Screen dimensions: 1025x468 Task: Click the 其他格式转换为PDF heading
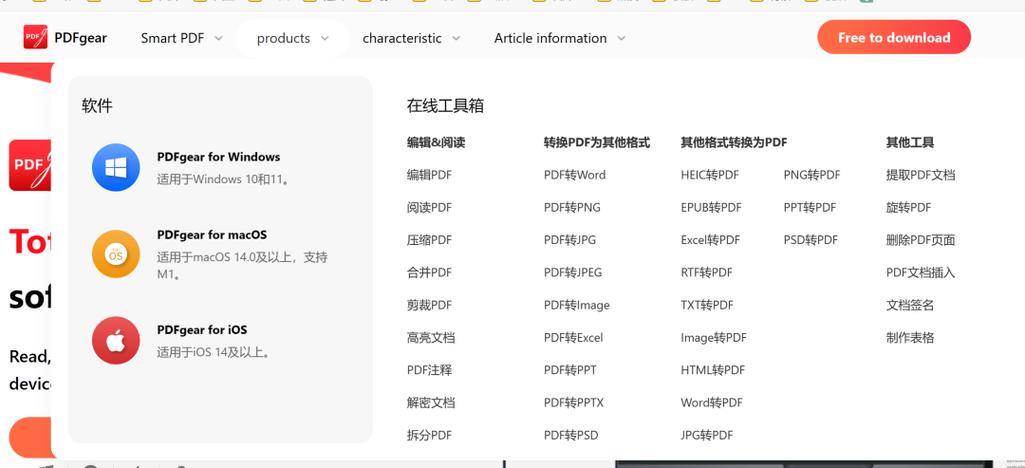[734, 142]
